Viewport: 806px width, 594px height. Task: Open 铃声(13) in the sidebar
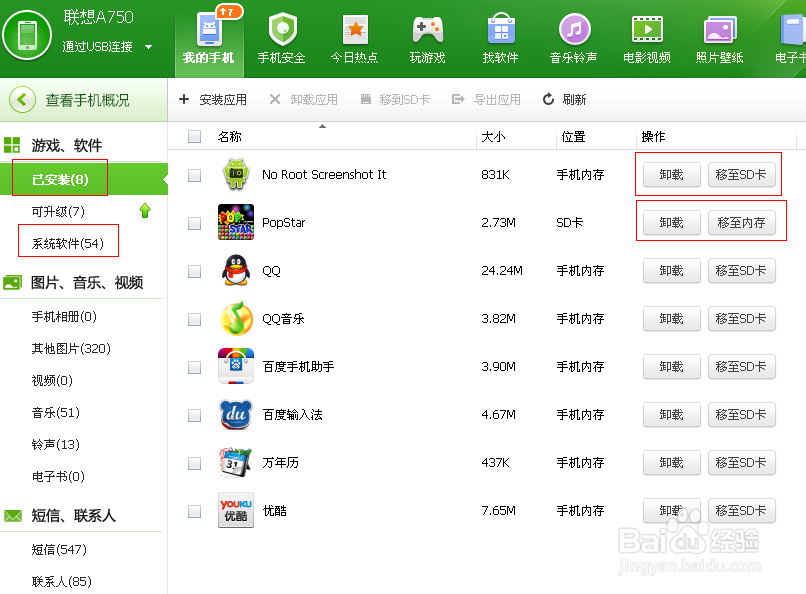click(56, 444)
